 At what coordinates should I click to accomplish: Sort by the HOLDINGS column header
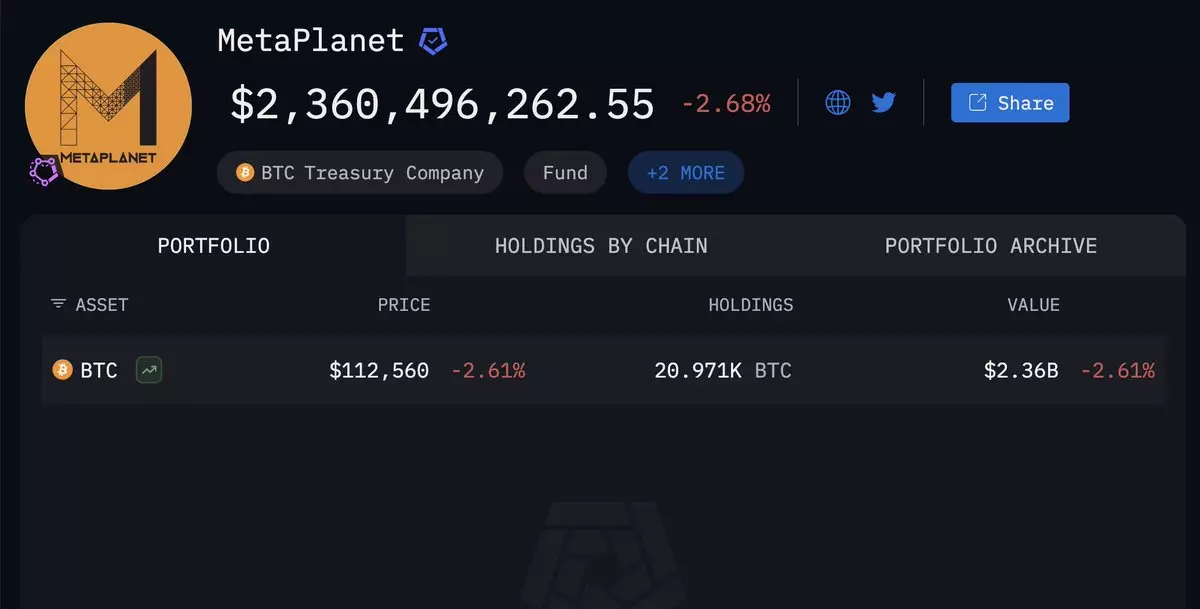click(751, 305)
